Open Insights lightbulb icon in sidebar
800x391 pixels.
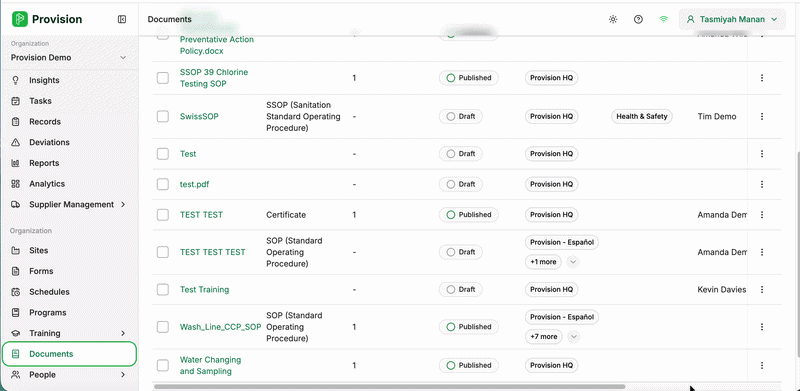pos(16,80)
